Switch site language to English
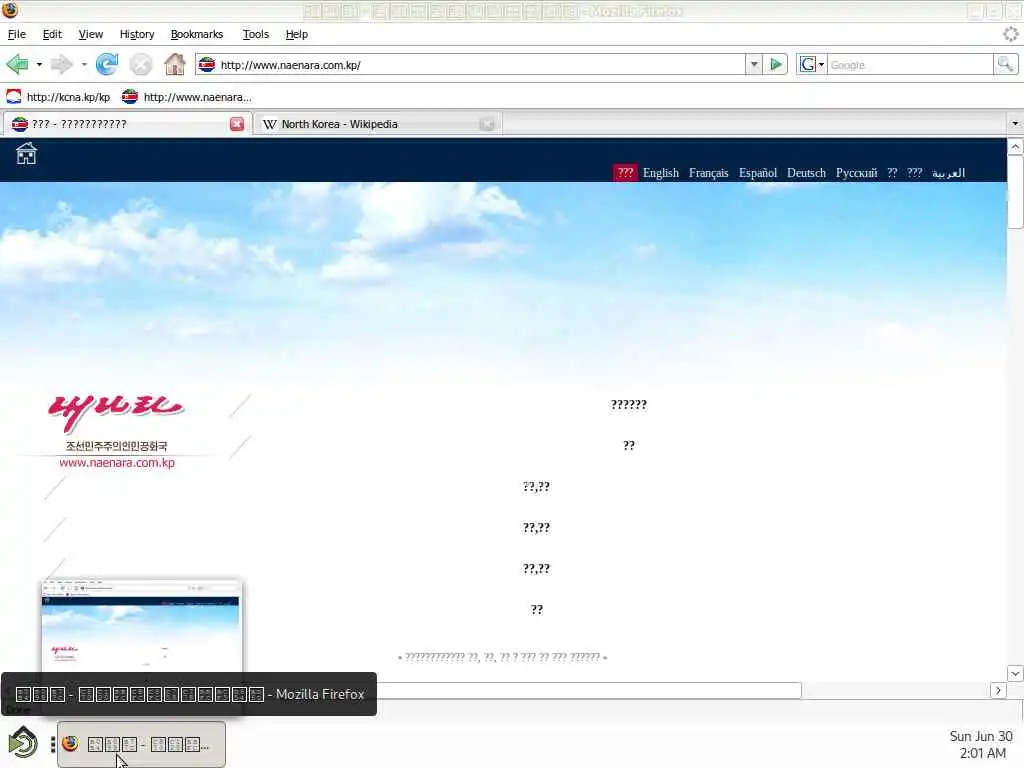 [x=660, y=172]
